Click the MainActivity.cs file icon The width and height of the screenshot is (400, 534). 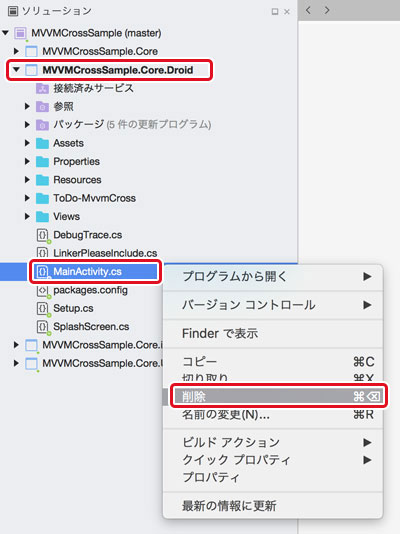[x=43, y=272]
